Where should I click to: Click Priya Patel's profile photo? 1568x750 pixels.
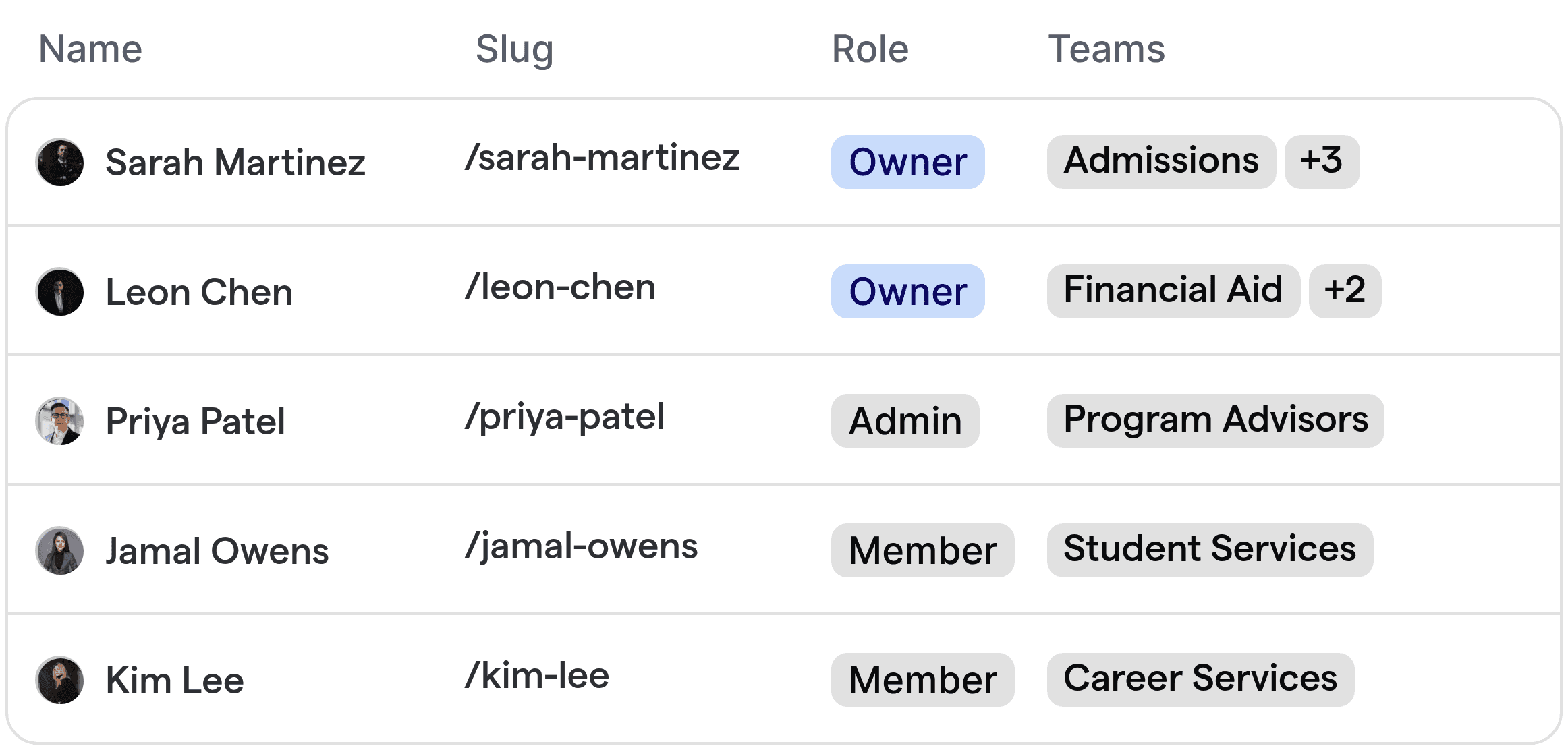coord(59,421)
